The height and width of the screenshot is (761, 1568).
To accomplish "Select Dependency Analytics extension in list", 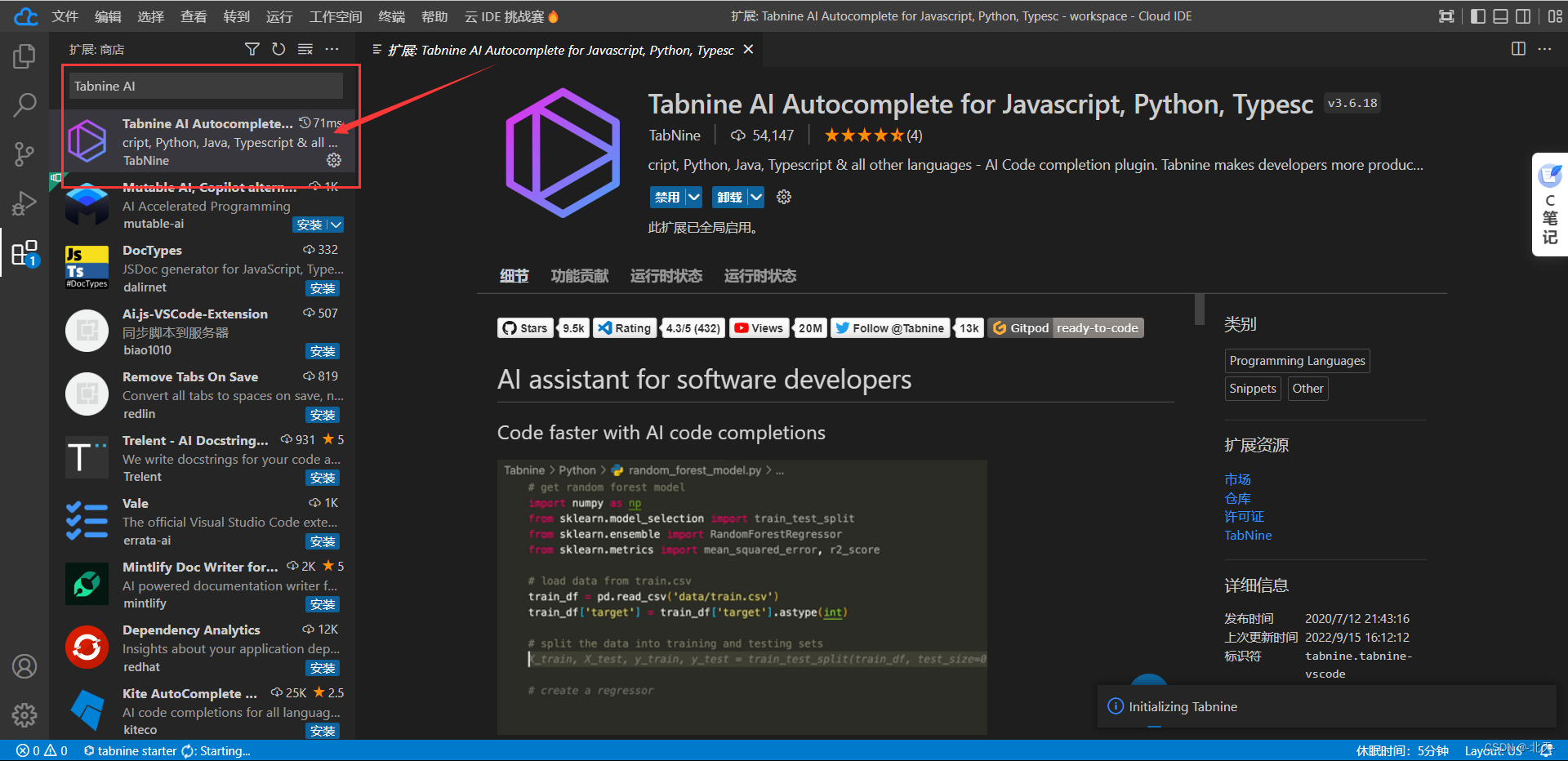I will [x=204, y=648].
